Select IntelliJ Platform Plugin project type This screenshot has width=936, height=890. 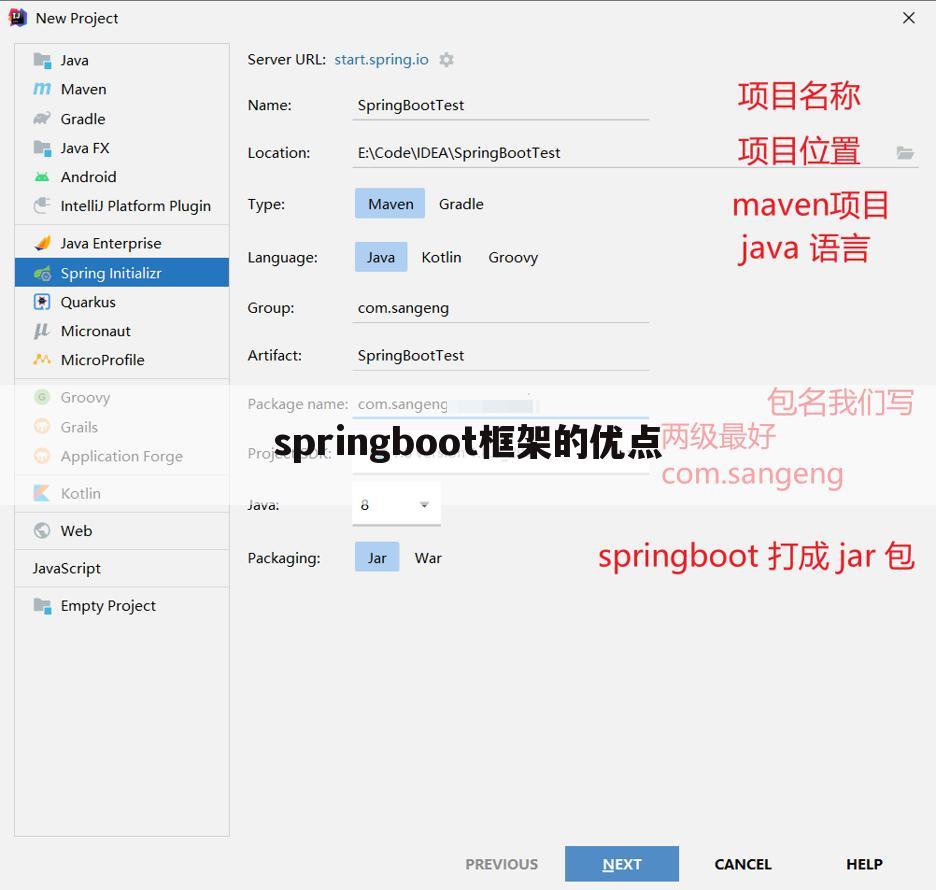(x=135, y=206)
